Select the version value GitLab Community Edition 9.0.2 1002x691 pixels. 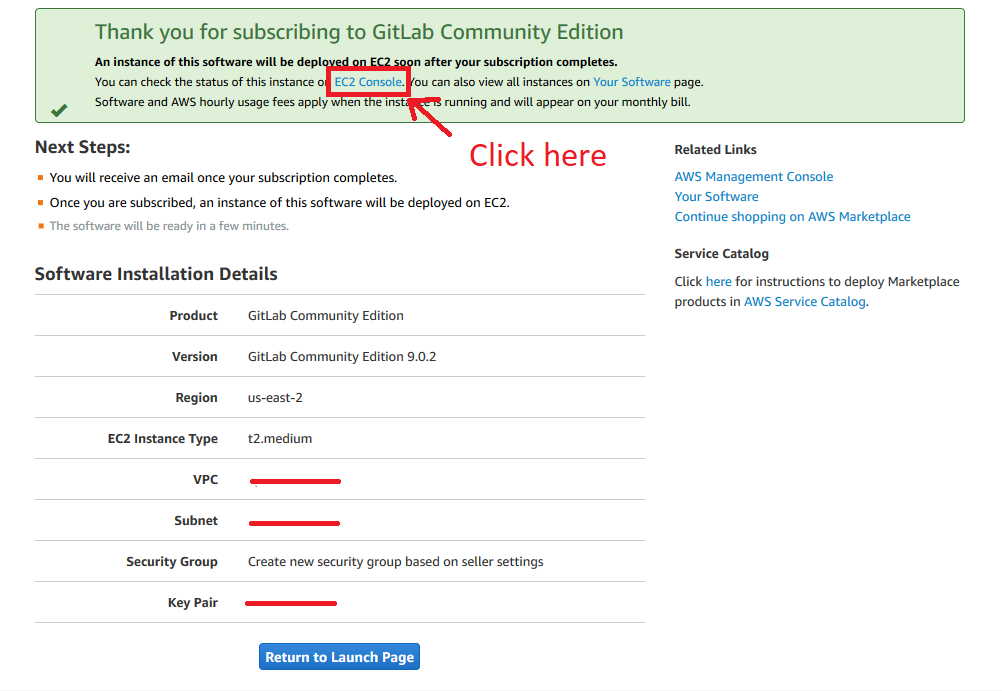(x=342, y=357)
